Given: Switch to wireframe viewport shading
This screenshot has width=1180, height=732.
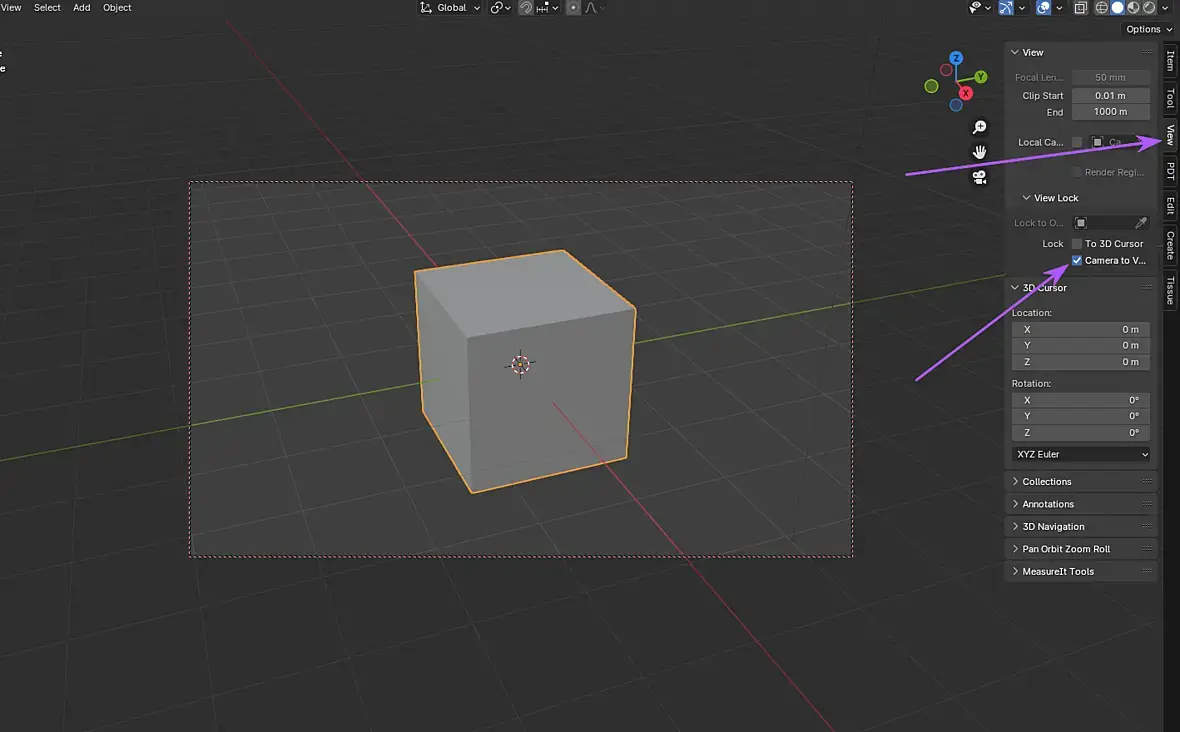Looking at the screenshot, I should [1102, 8].
